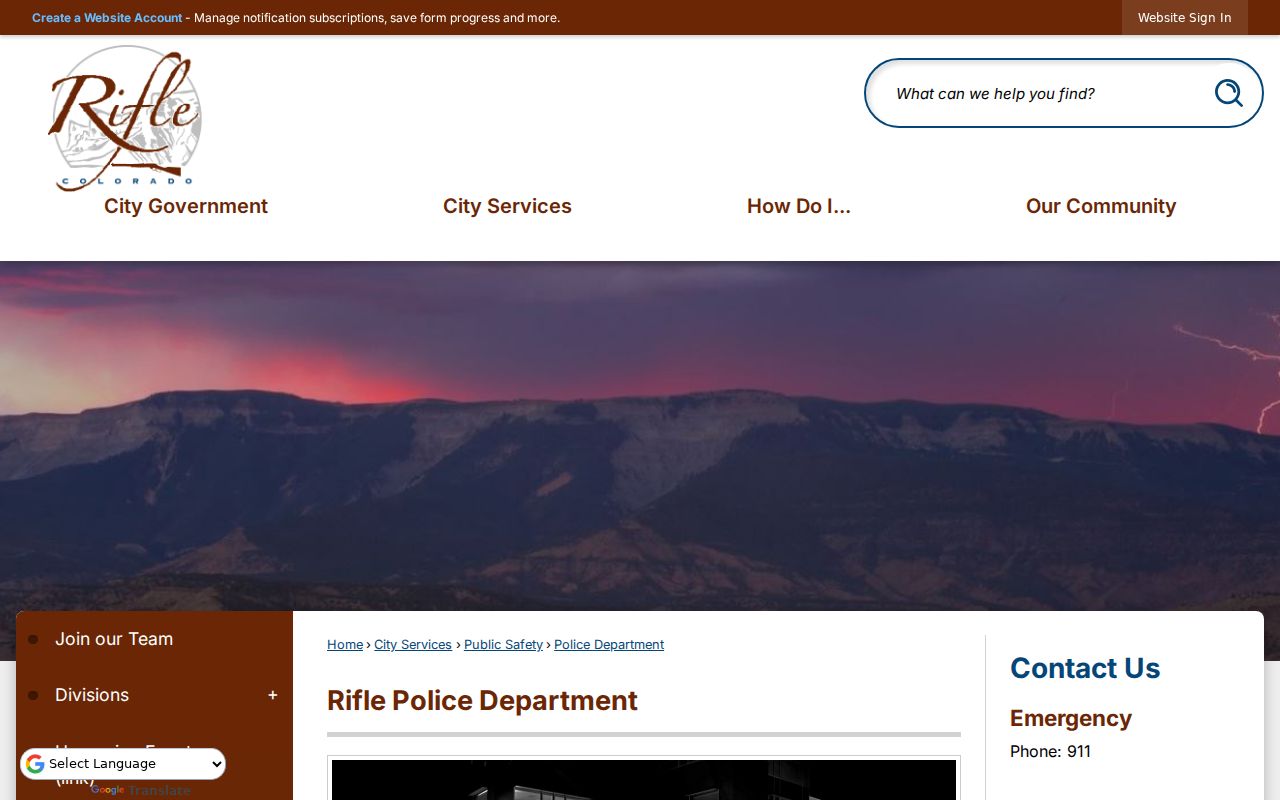This screenshot has width=1280, height=800.
Task: Click the Emergency subheading
Action: 1071,719
